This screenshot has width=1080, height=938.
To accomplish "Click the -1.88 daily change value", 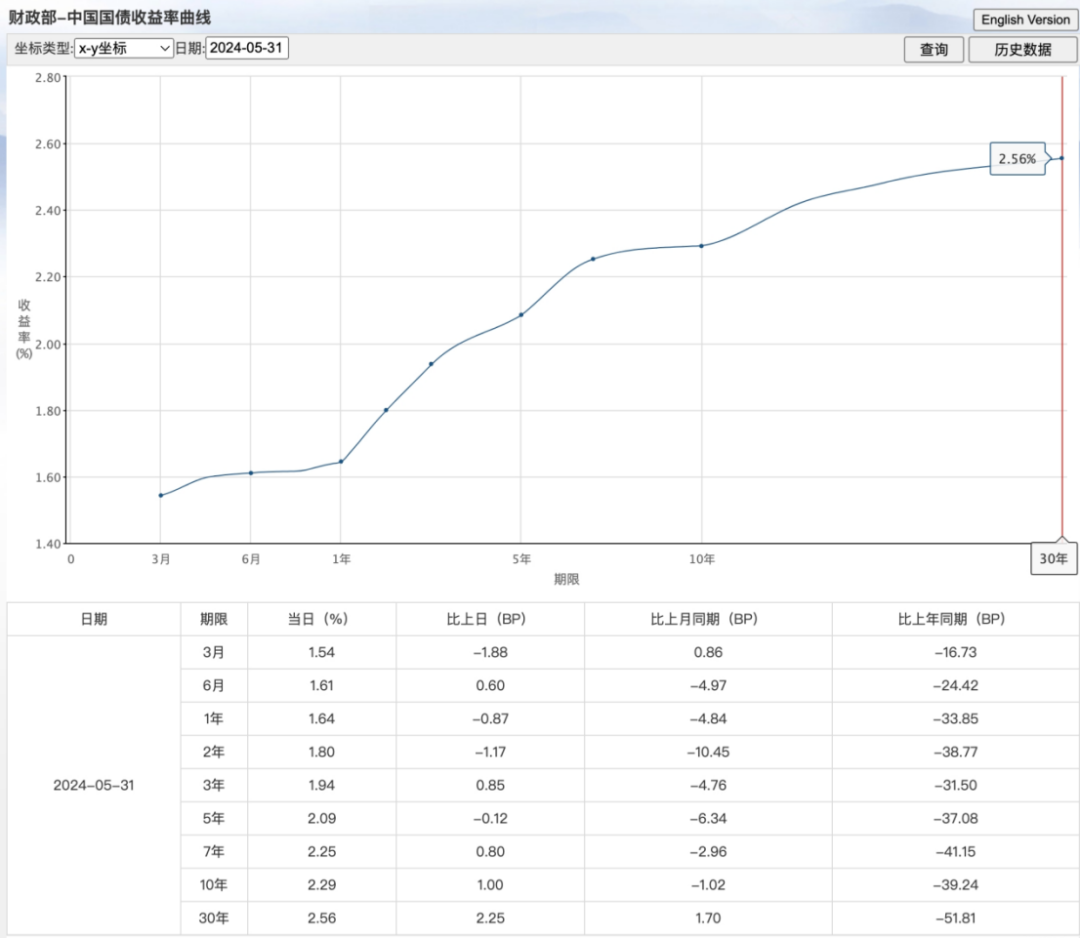I will [x=490, y=652].
